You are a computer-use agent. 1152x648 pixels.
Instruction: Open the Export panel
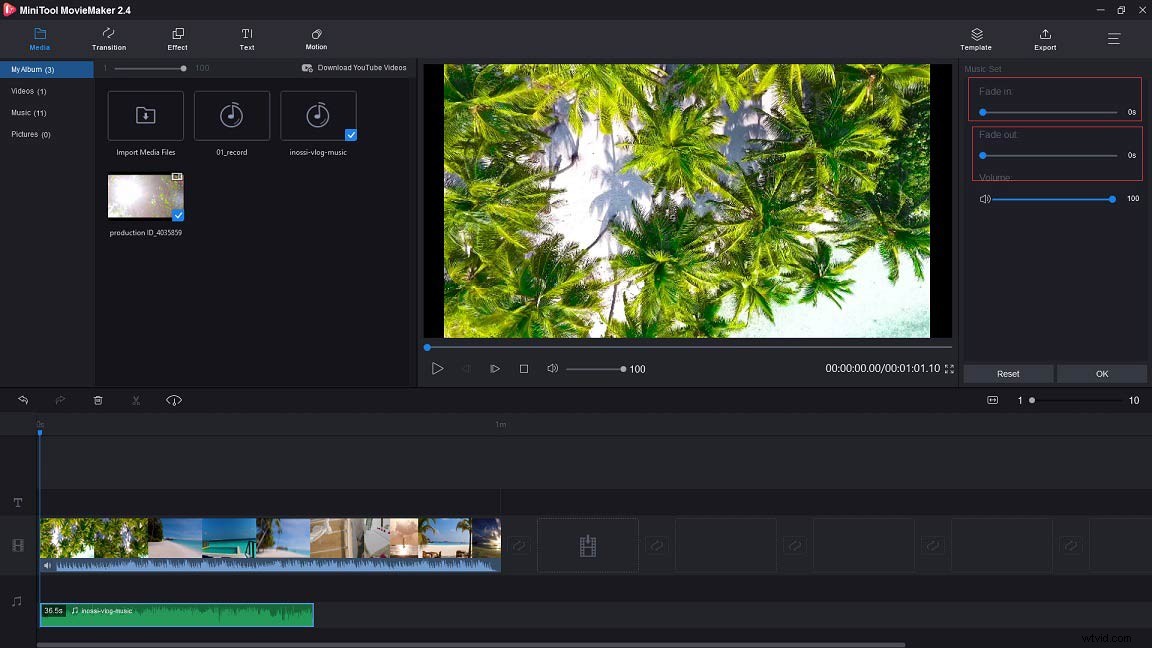pos(1044,40)
